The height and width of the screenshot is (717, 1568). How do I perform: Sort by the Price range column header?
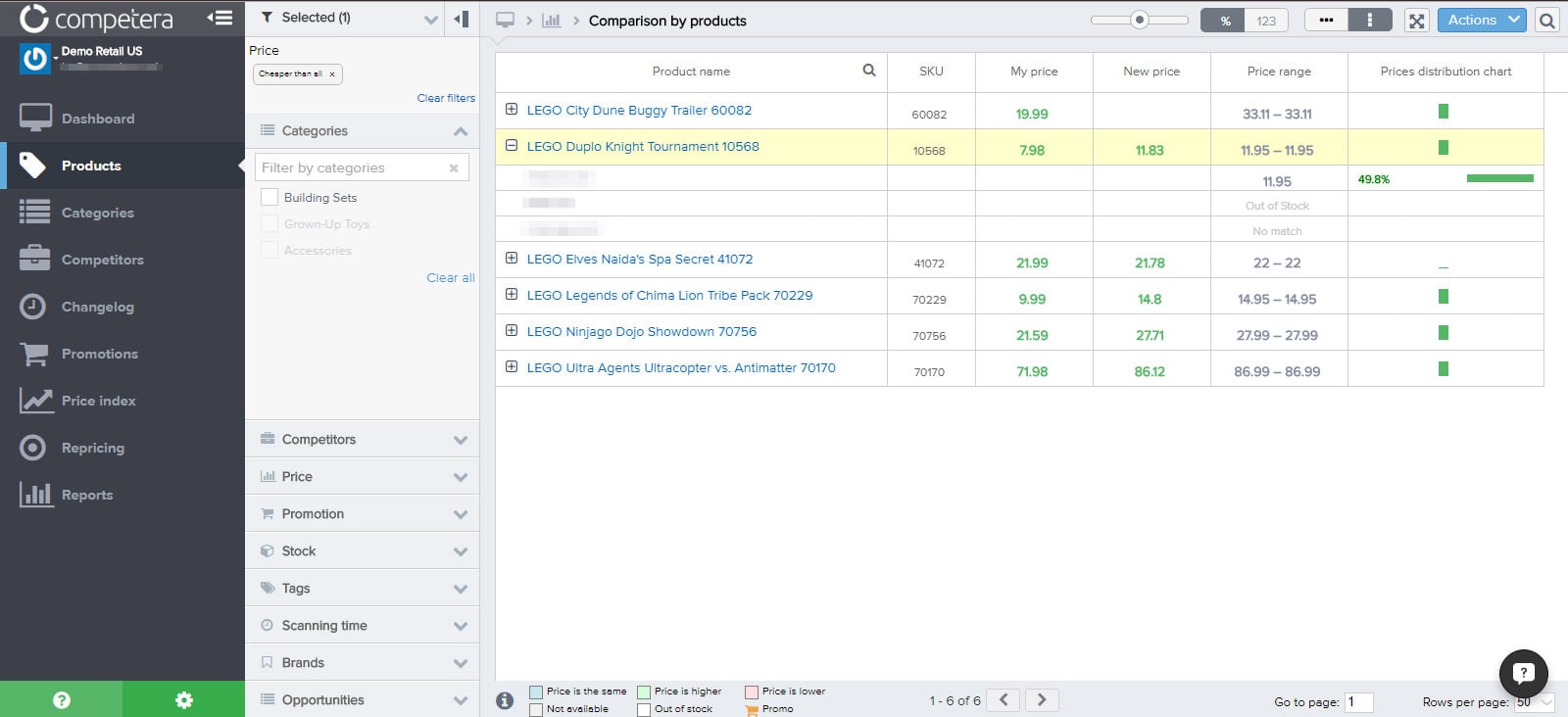tap(1279, 72)
